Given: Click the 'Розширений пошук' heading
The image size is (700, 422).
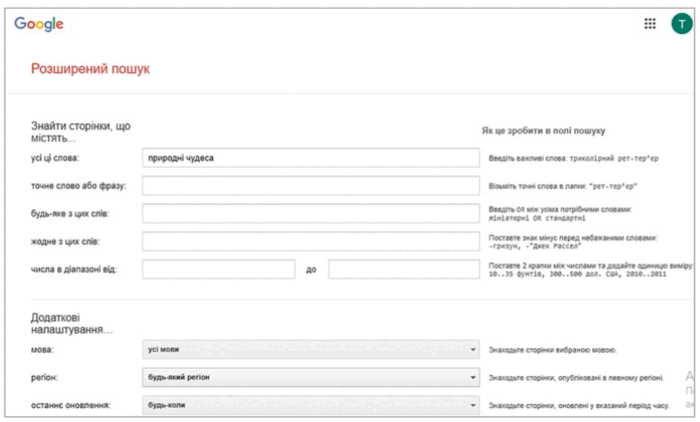Looking at the screenshot, I should pyautogui.click(x=90, y=69).
